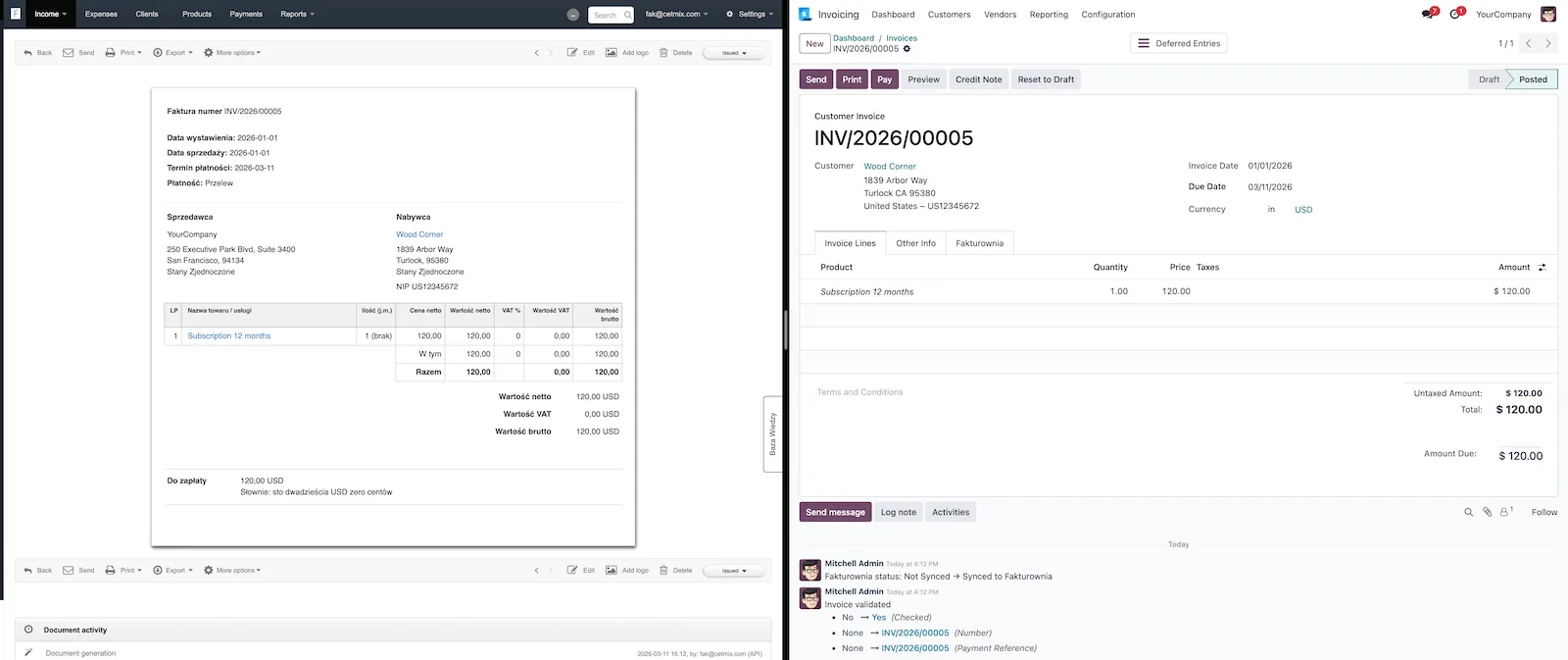Open the Odoo Customers menu
The height and width of the screenshot is (660, 1568).
pyautogui.click(x=950, y=15)
